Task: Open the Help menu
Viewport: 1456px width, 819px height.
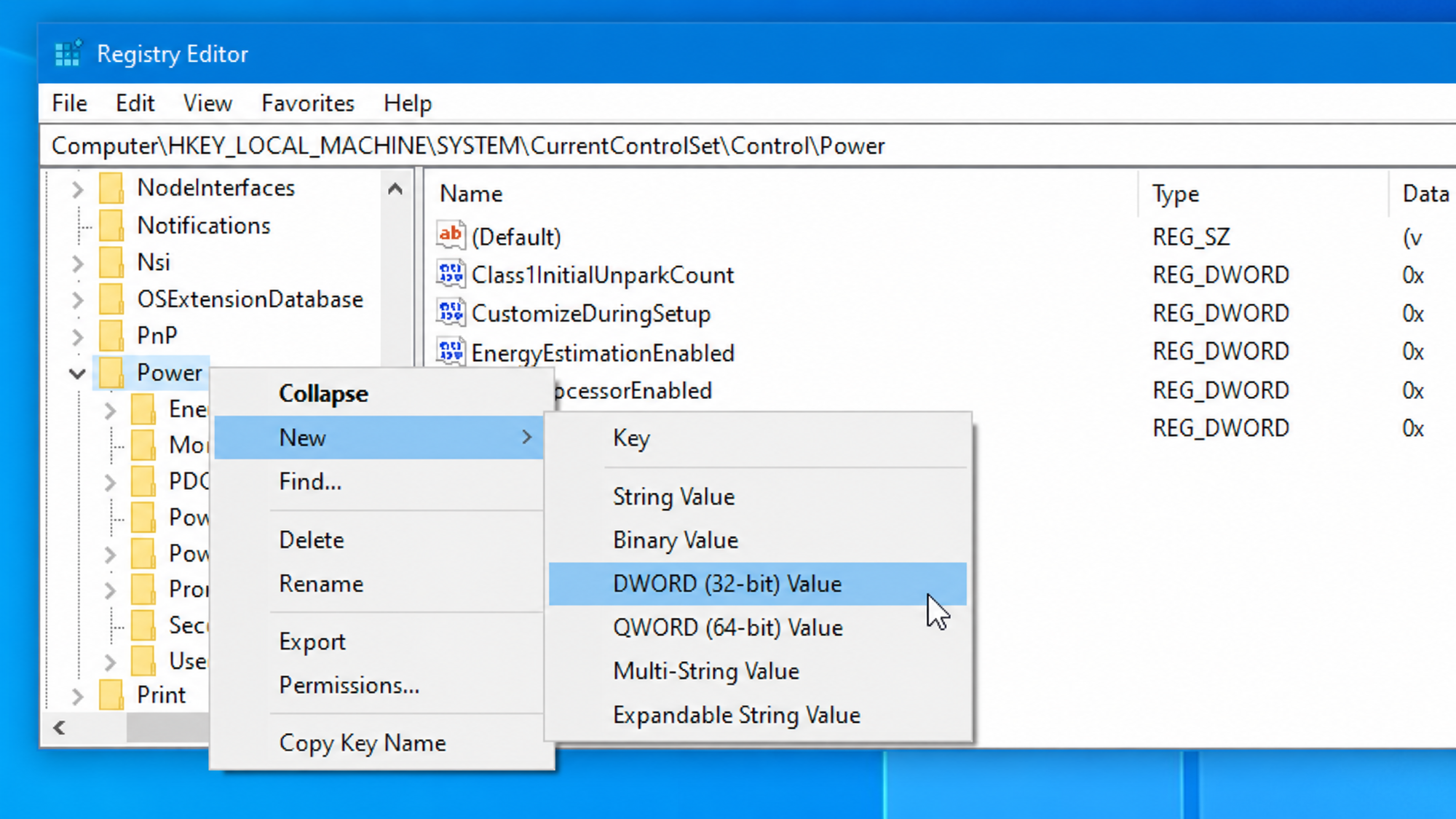Action: 408,103
